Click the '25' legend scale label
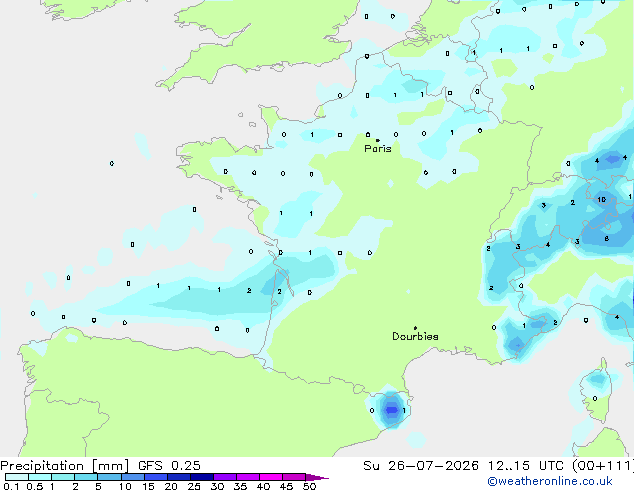 pos(194,486)
